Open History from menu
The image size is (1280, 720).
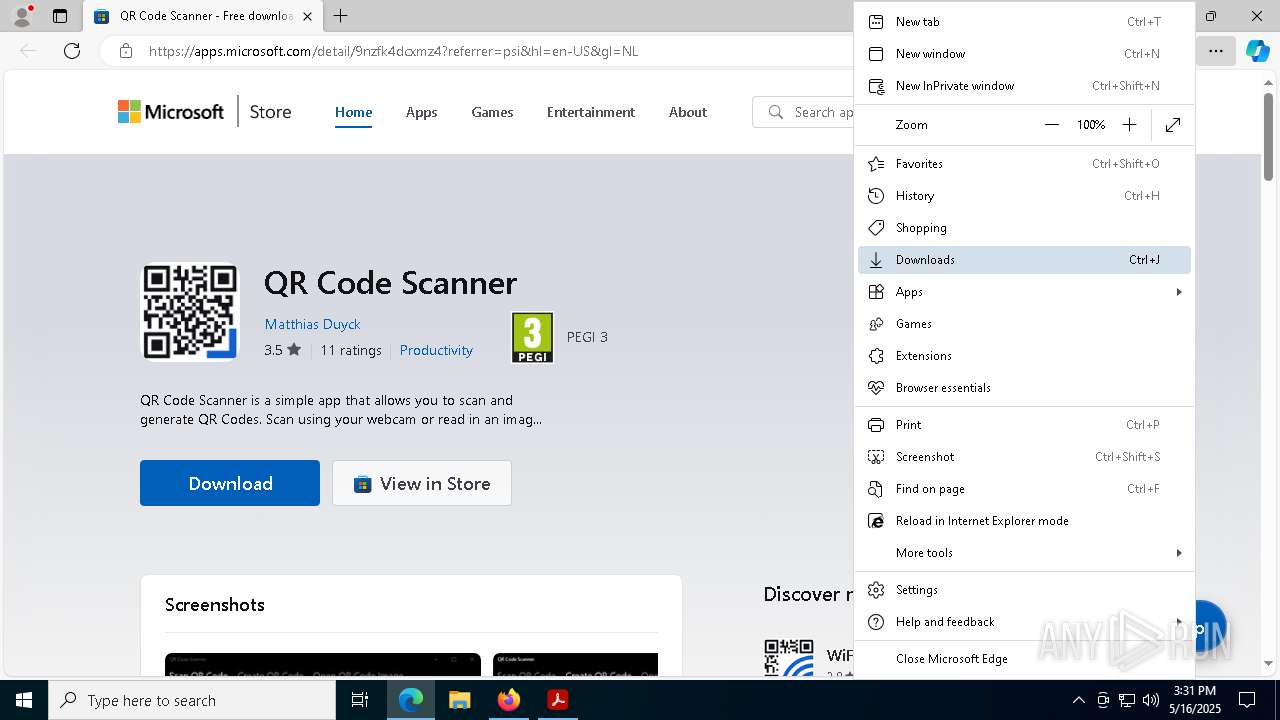[1024, 196]
